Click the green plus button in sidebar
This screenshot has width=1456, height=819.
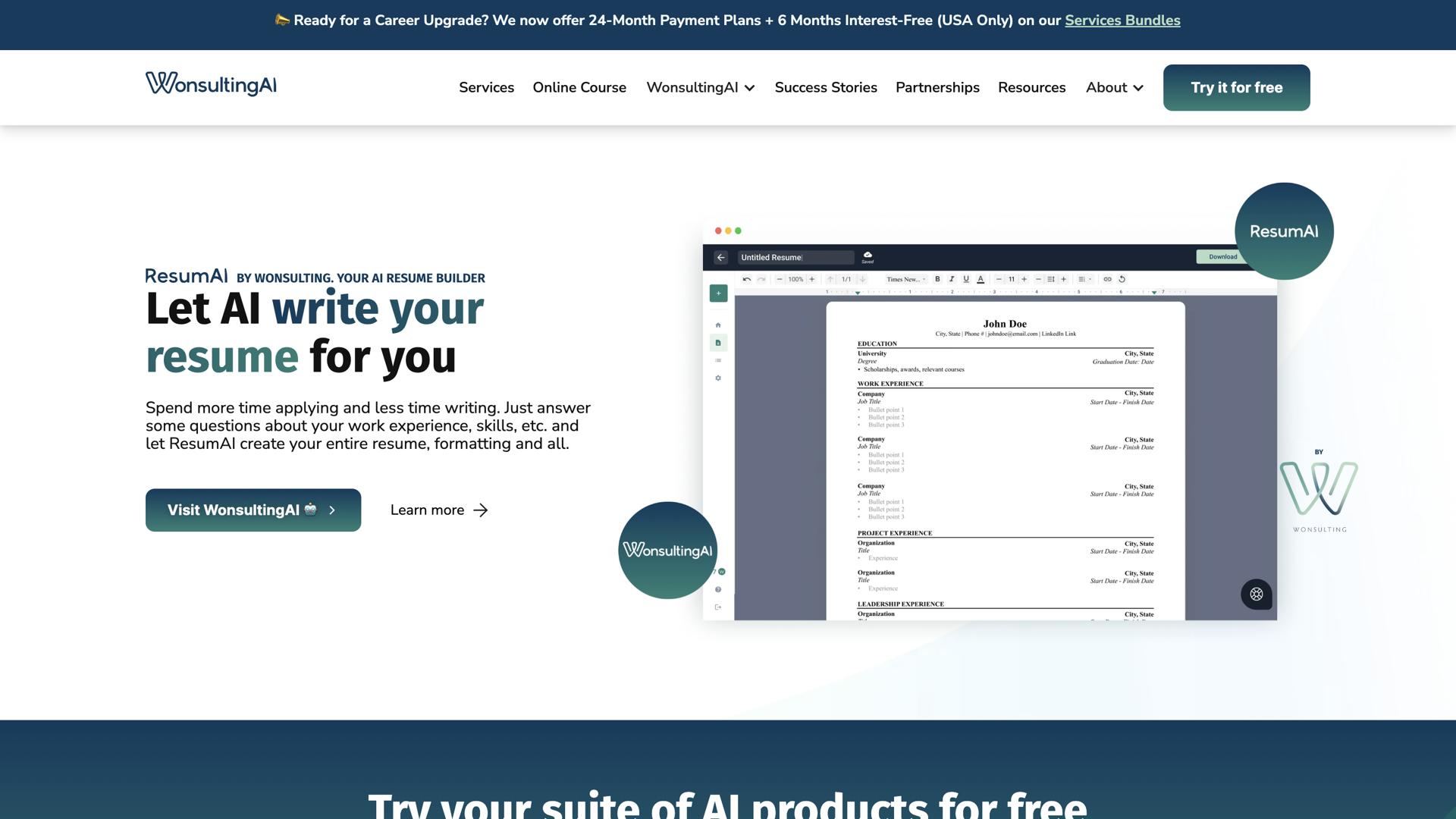point(718,293)
